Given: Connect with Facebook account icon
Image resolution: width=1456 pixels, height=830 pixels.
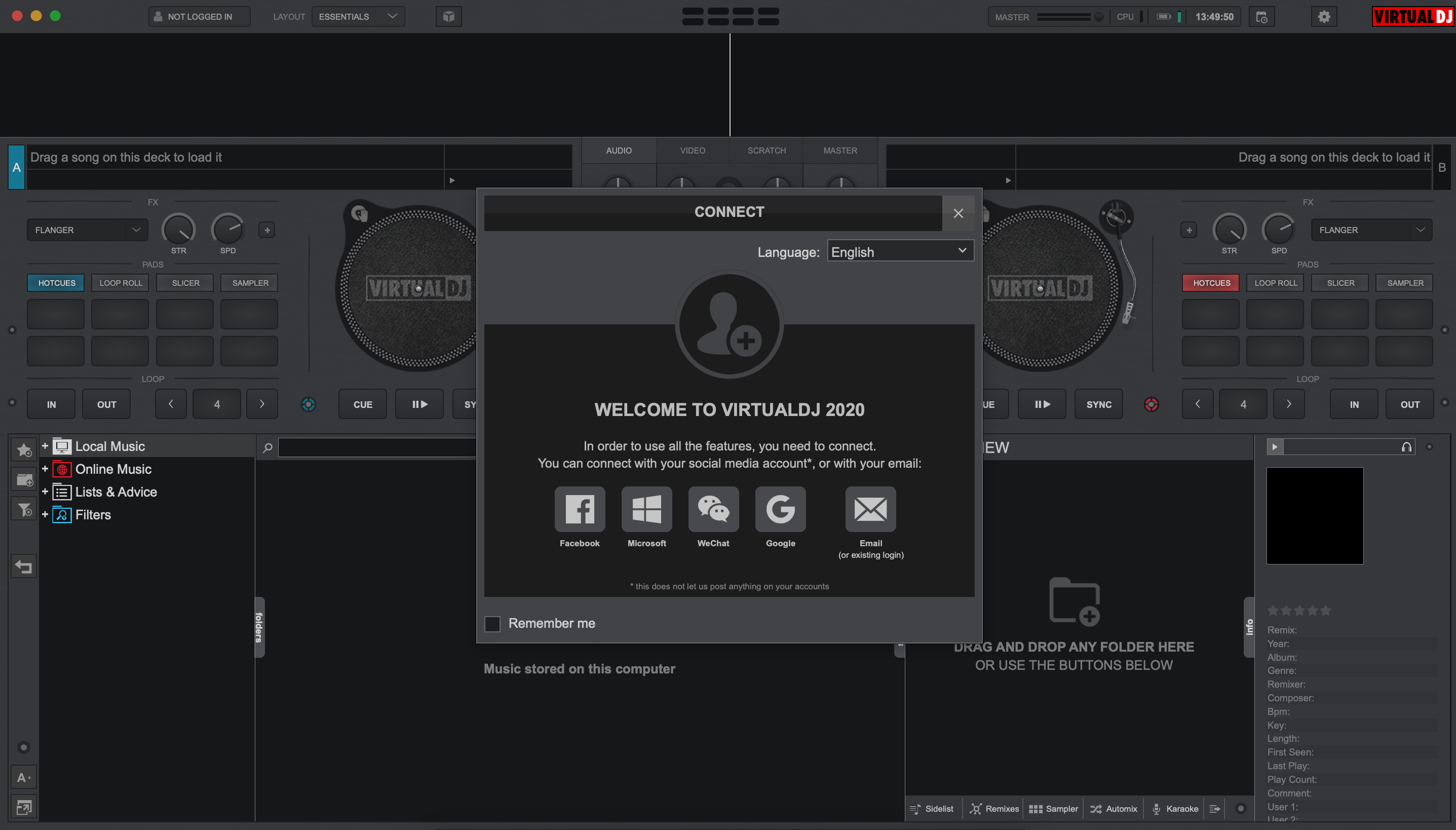Looking at the screenshot, I should pyautogui.click(x=580, y=509).
